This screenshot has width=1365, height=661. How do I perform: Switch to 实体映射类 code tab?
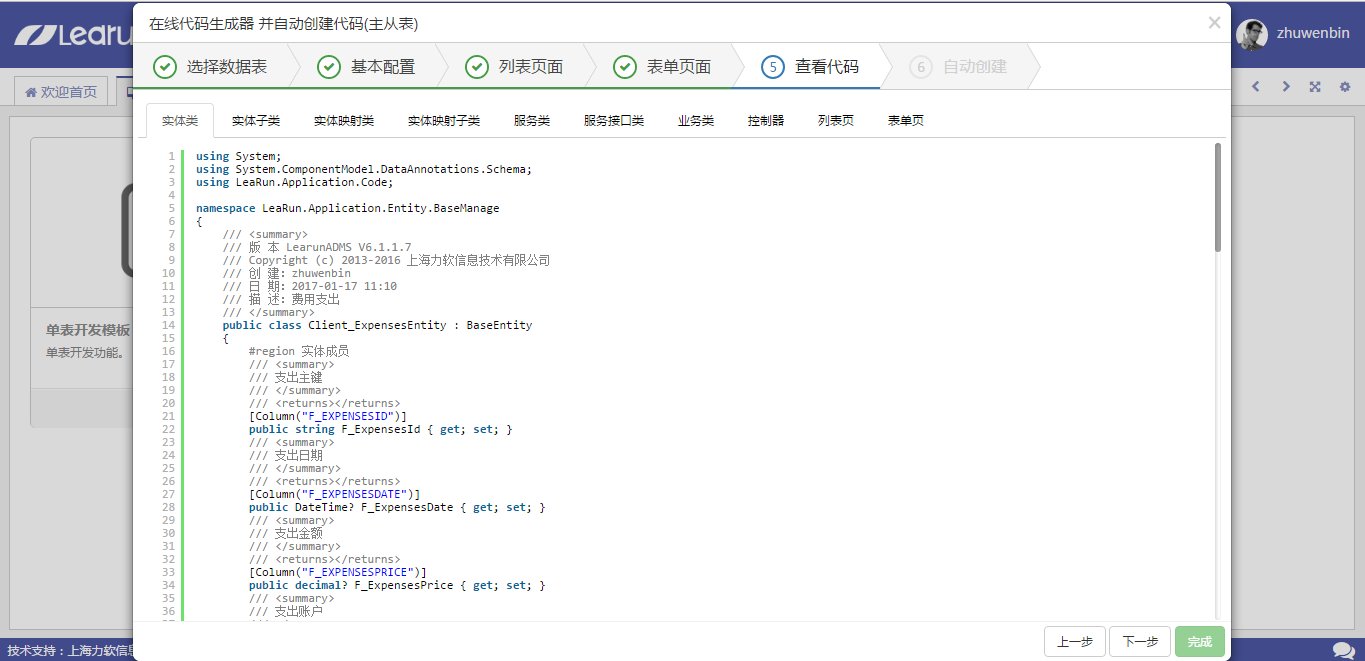(344, 121)
